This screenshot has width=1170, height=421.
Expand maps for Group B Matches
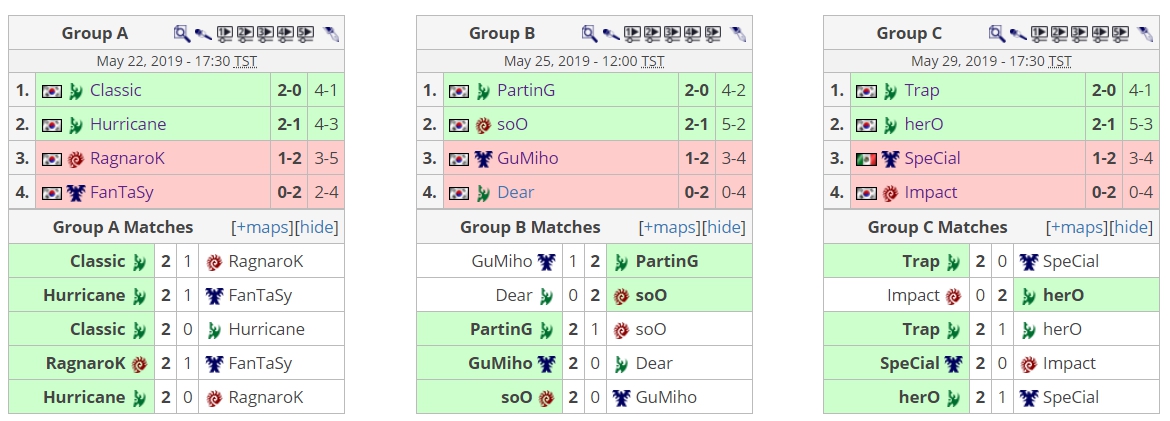pos(671,227)
